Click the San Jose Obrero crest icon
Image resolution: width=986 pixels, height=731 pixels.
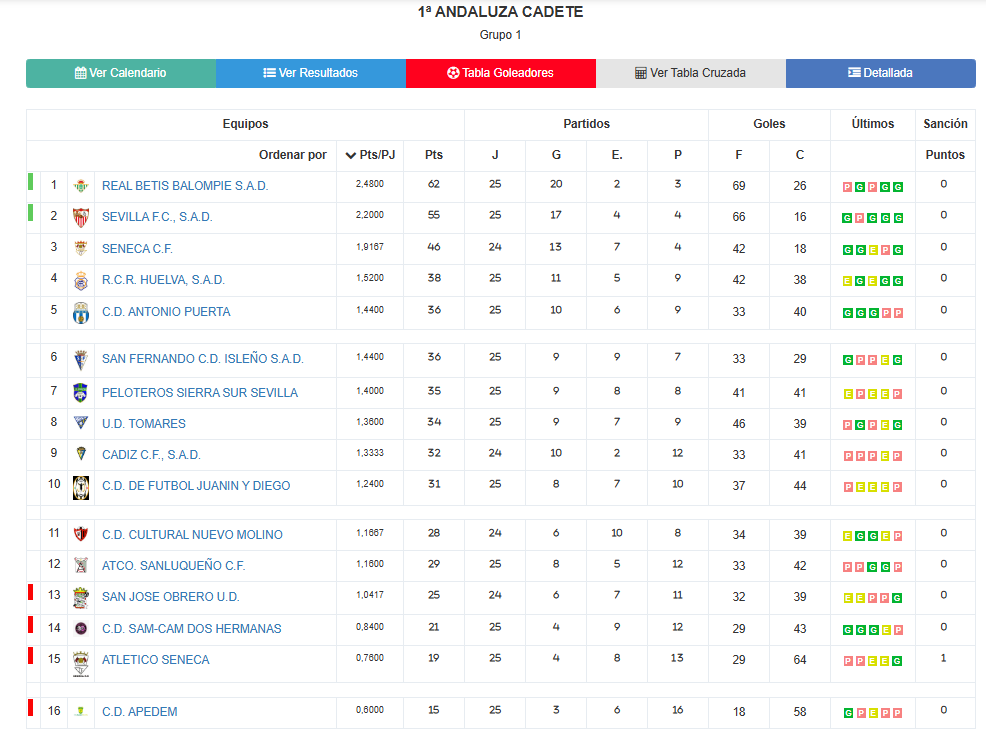[x=80, y=598]
